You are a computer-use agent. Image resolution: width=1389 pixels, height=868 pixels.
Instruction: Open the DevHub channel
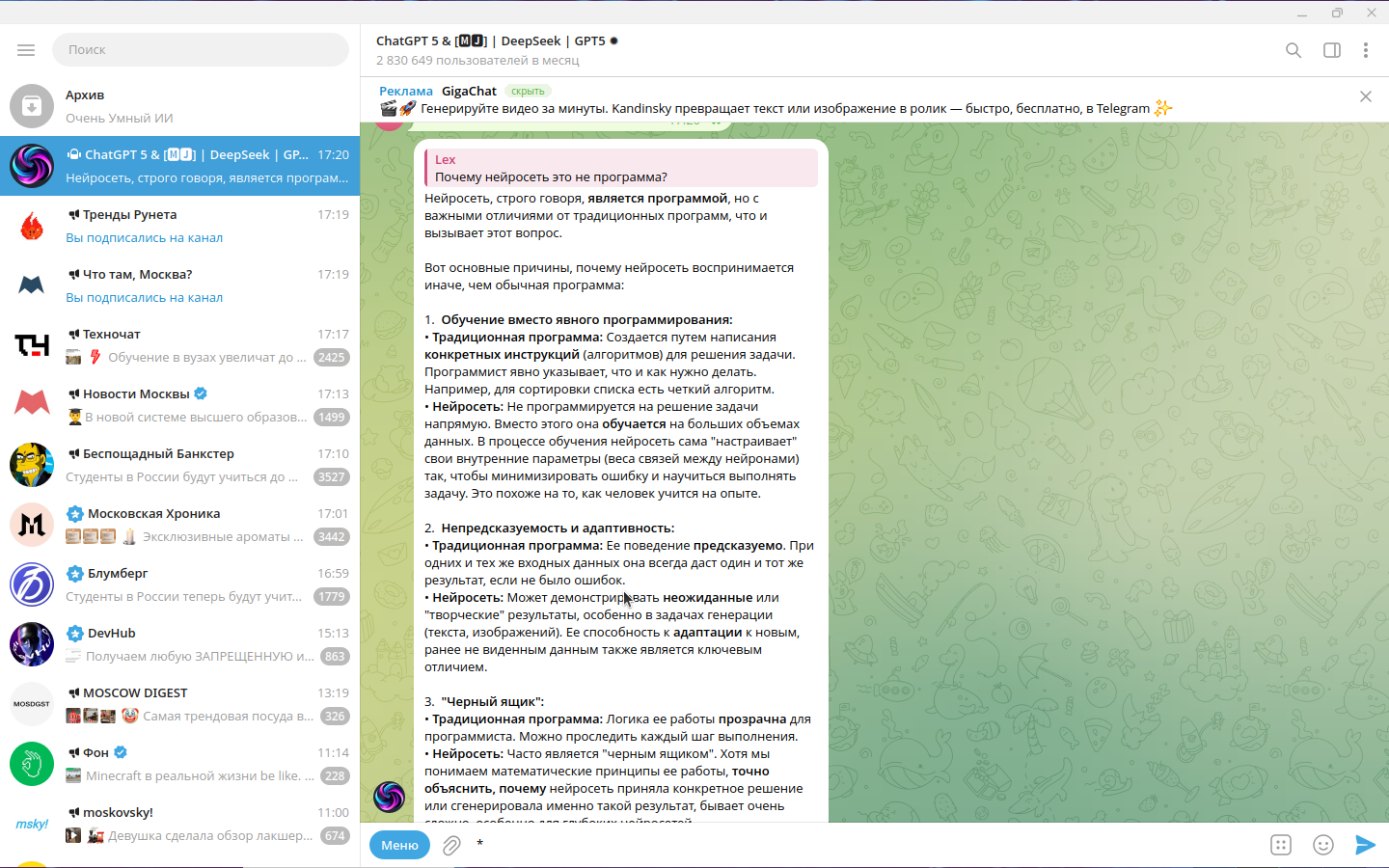179,644
